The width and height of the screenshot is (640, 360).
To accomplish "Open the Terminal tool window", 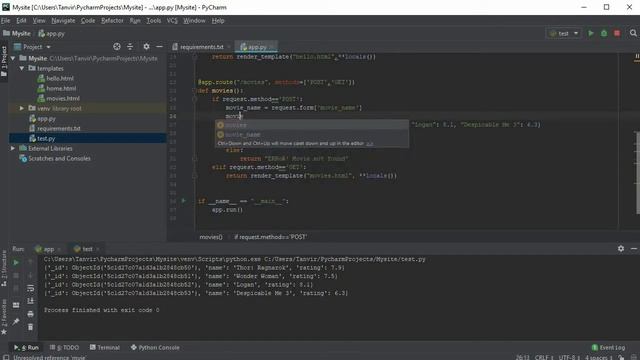I will pos(104,347).
